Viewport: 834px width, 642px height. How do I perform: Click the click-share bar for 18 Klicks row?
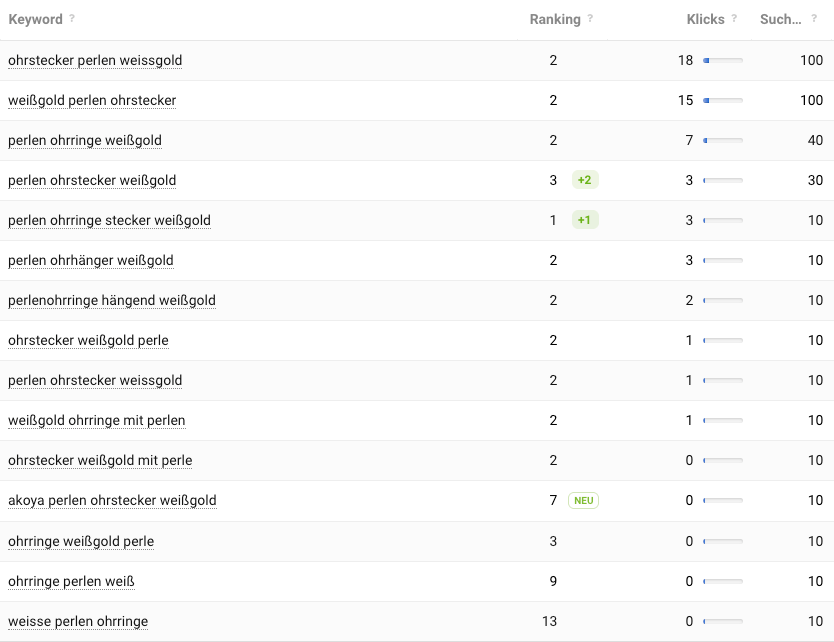coord(723,61)
